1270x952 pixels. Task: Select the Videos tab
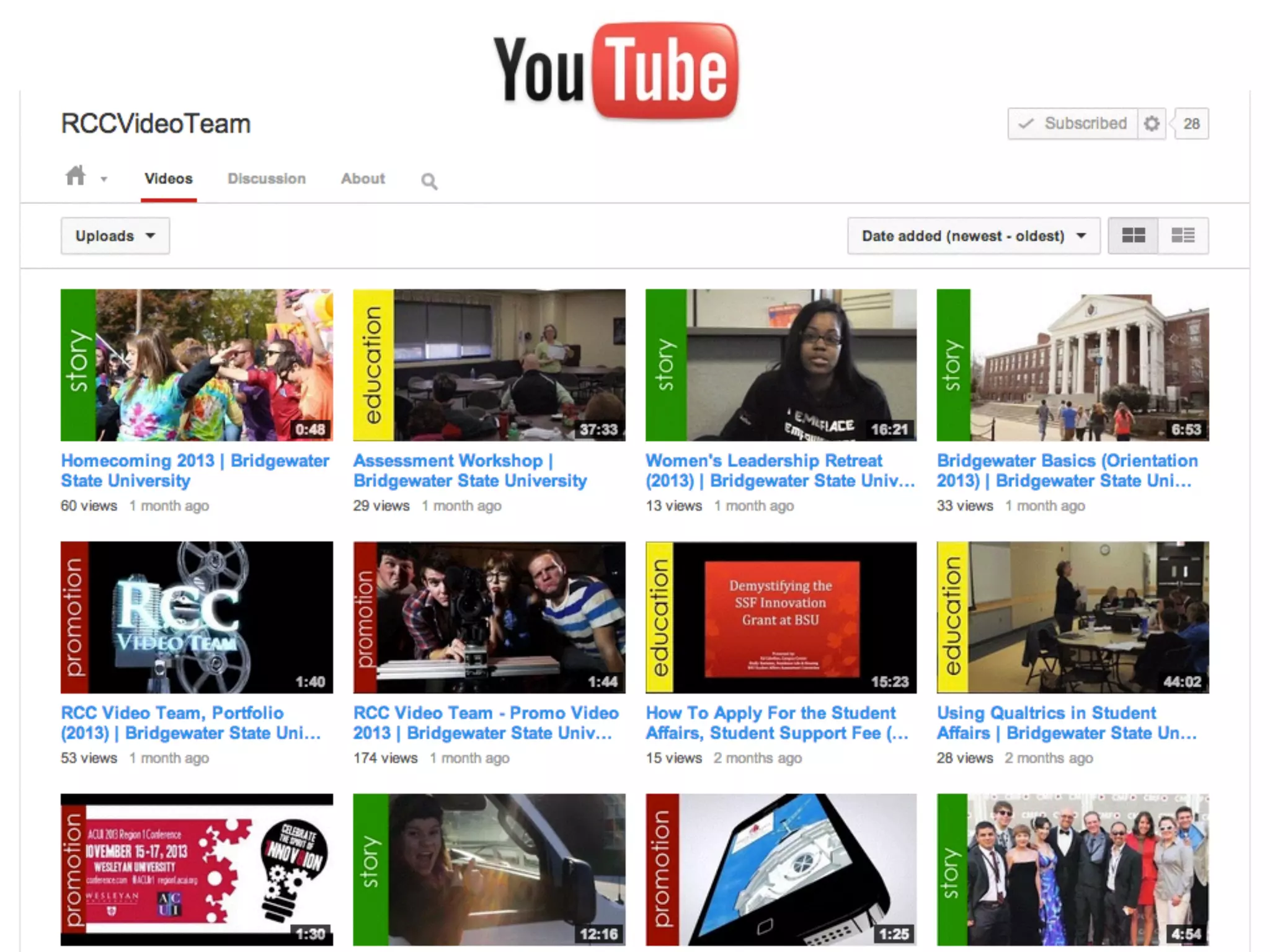coord(168,178)
